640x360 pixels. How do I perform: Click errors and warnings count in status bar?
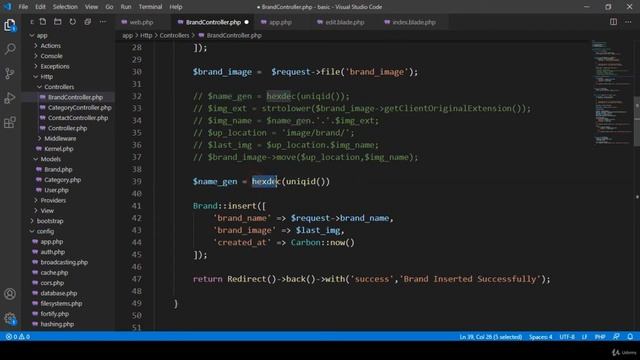click(x=18, y=337)
